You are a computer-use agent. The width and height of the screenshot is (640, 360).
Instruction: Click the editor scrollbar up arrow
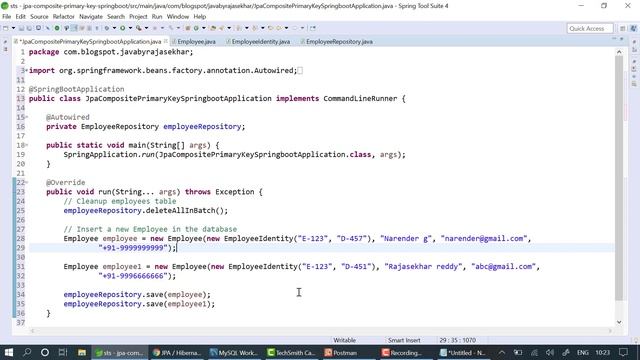pos(619,52)
